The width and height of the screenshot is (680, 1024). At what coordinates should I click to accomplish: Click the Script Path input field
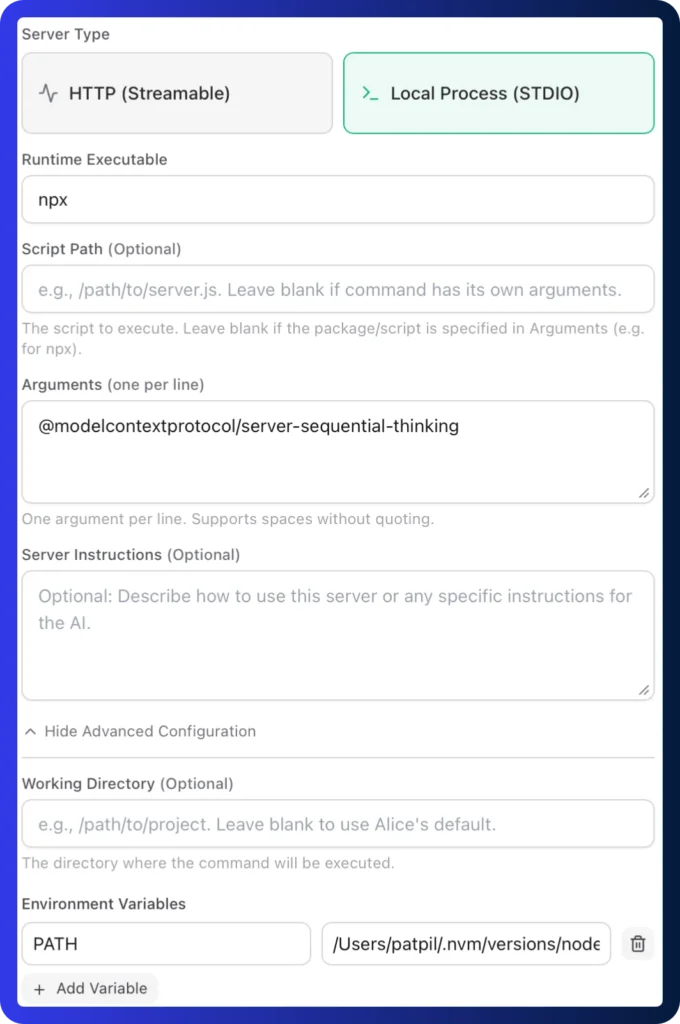338,290
